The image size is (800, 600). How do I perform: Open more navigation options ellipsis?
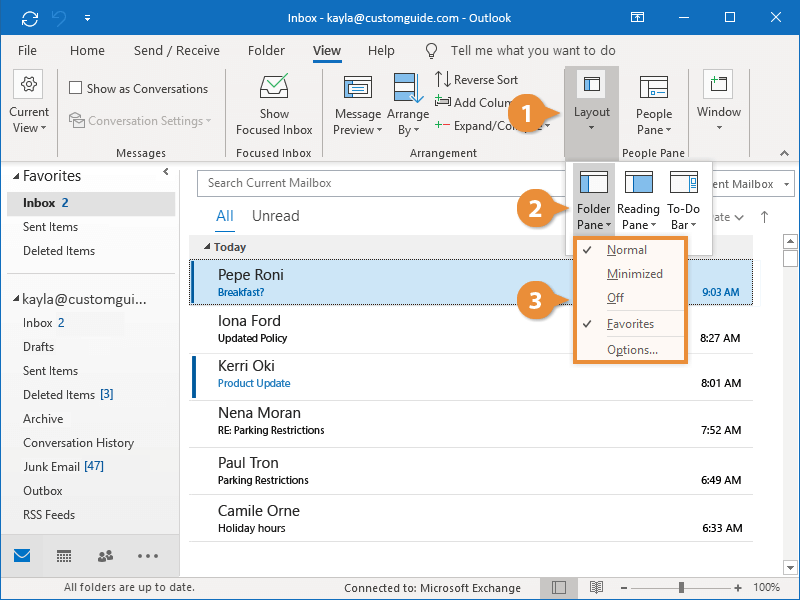tap(147, 556)
